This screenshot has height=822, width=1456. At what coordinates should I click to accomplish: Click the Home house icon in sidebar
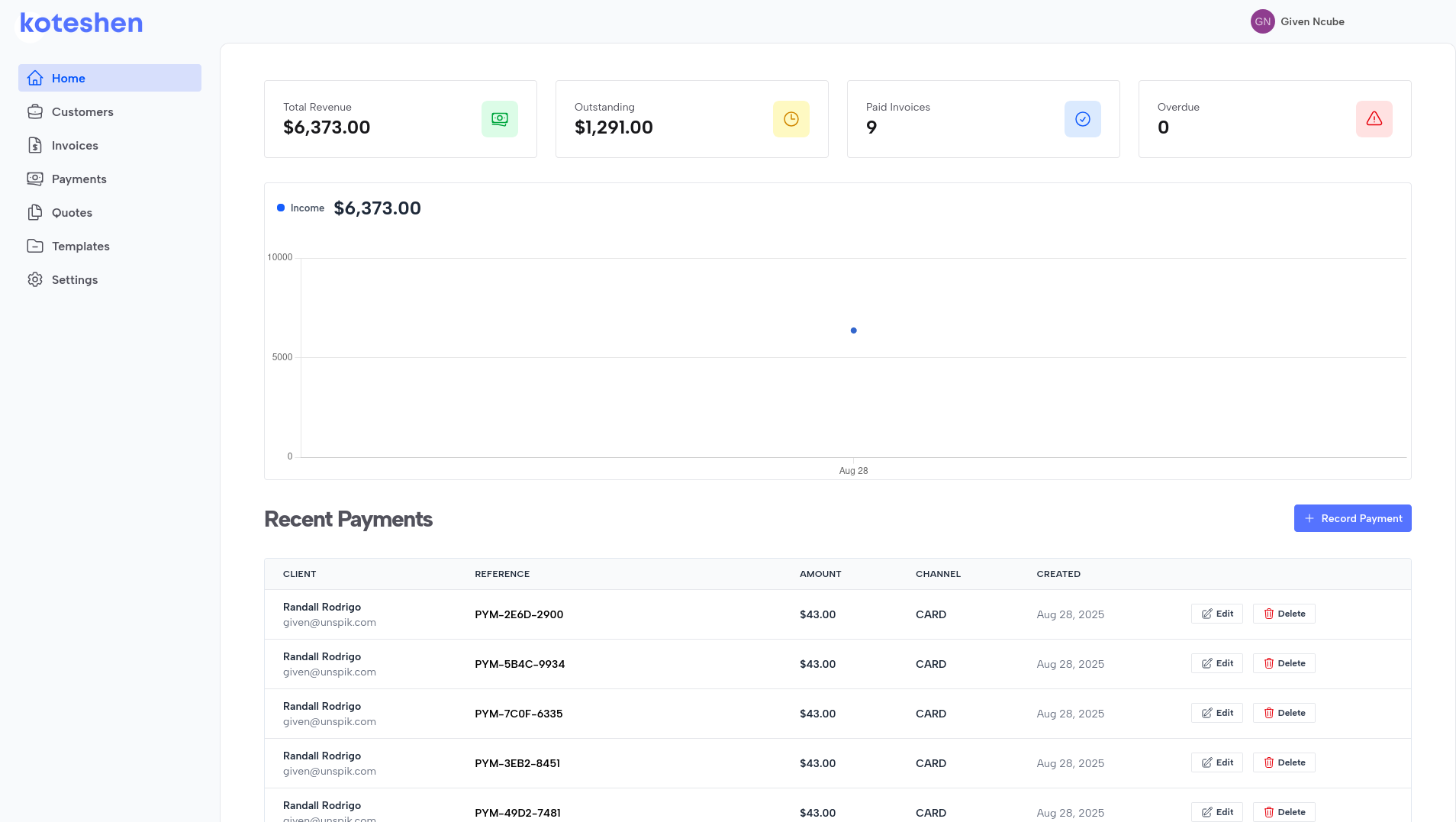coord(35,78)
